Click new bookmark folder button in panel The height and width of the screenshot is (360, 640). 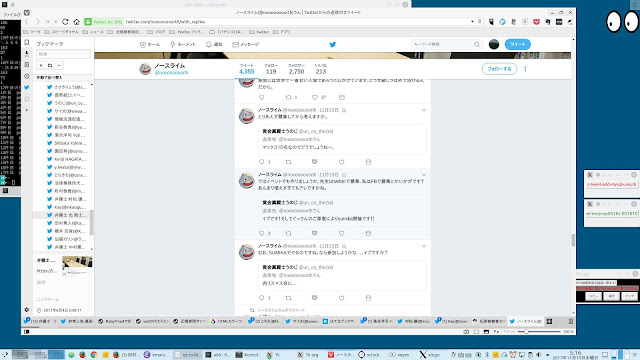(x=50, y=65)
